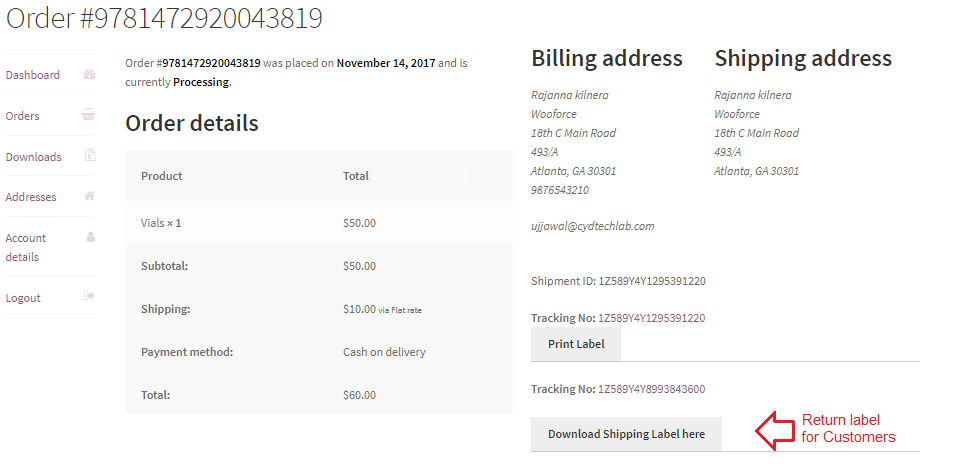The width and height of the screenshot is (964, 464).
Task: Select Logout from sidebar menu
Action: (x=23, y=298)
